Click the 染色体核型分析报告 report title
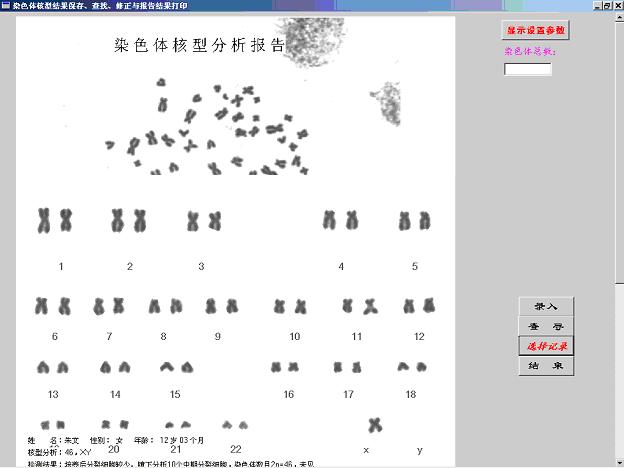 pos(200,46)
